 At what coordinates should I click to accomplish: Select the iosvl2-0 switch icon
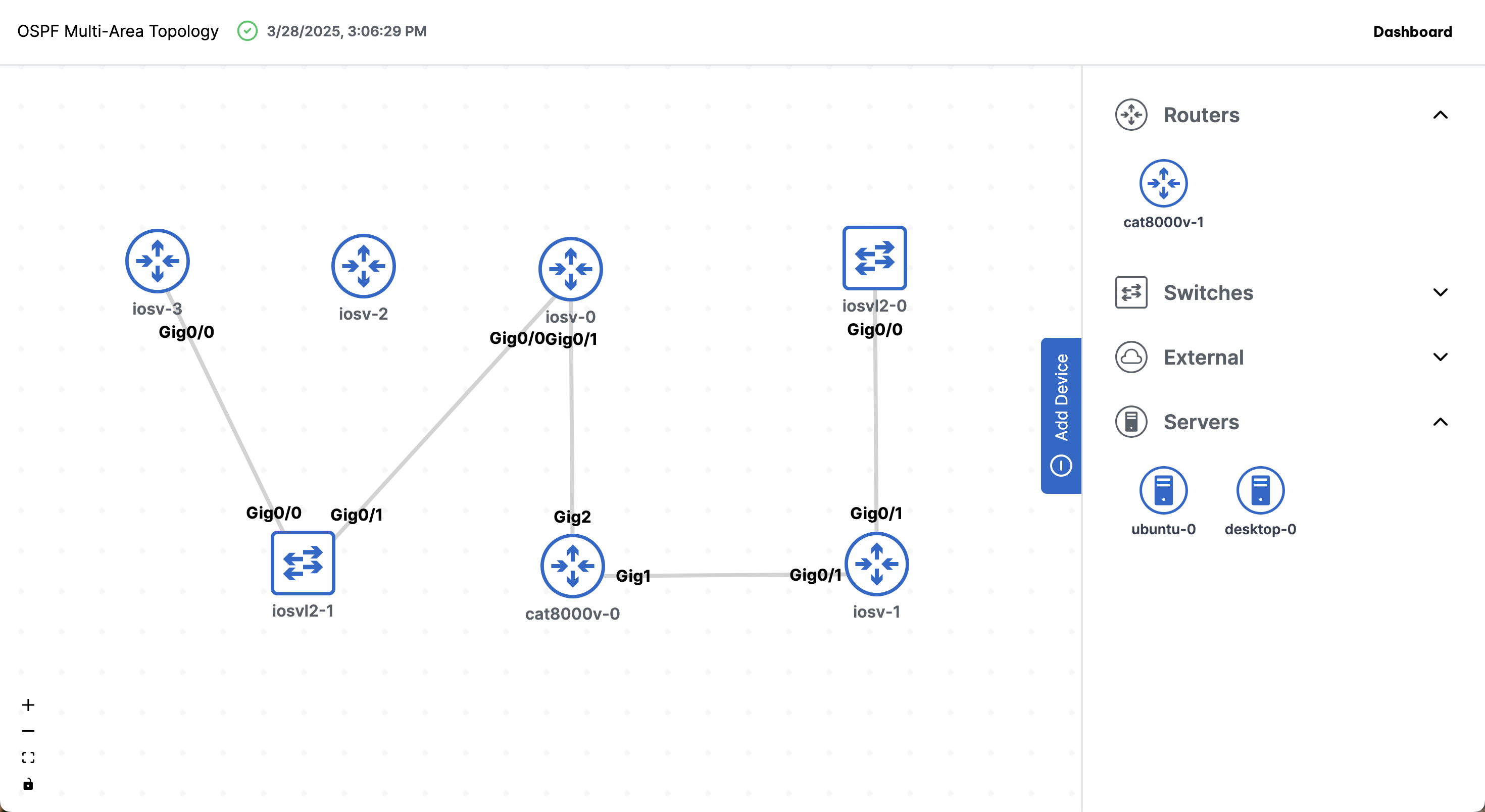tap(874, 258)
